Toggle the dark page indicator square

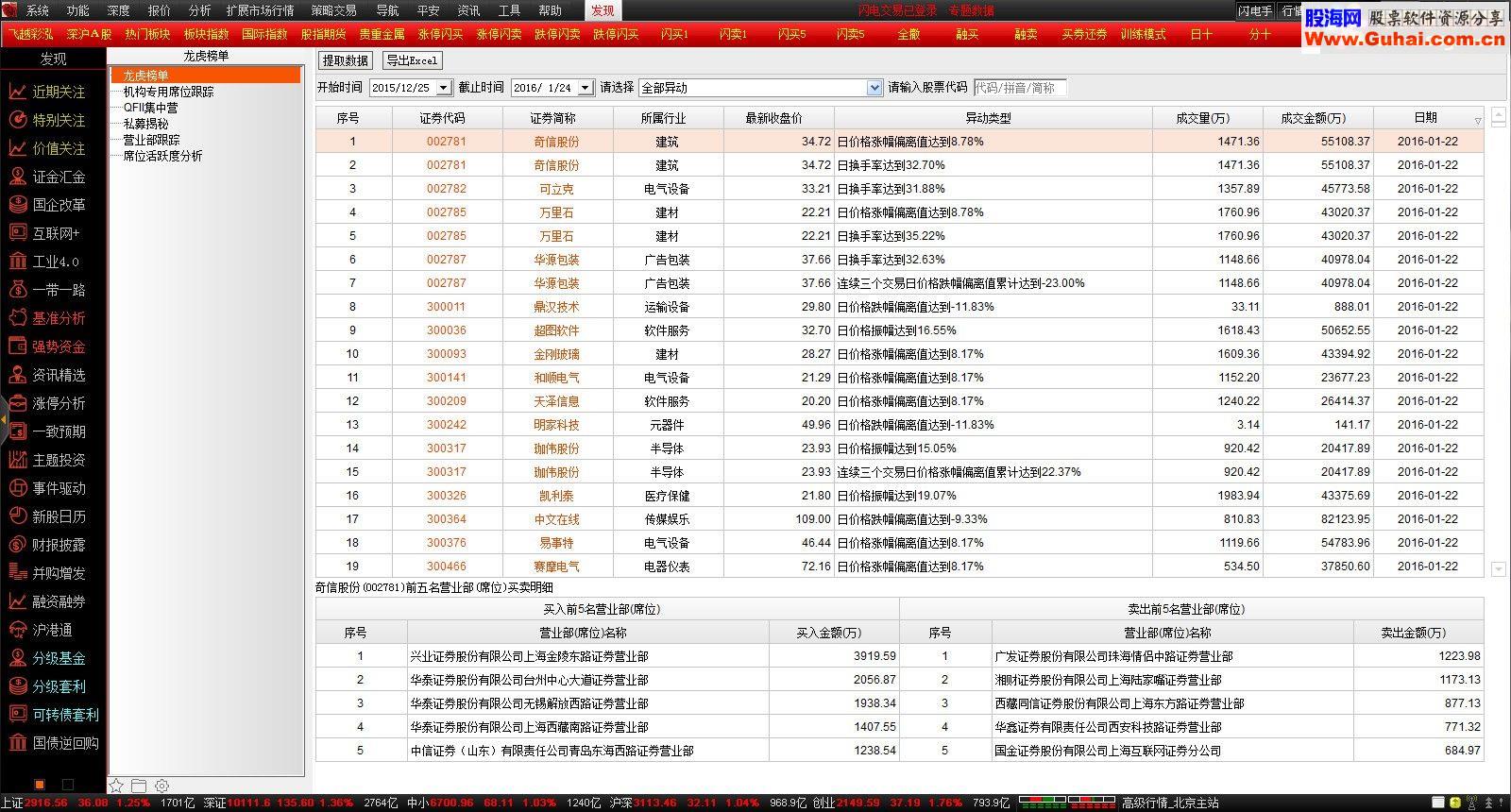pyautogui.click(x=68, y=785)
